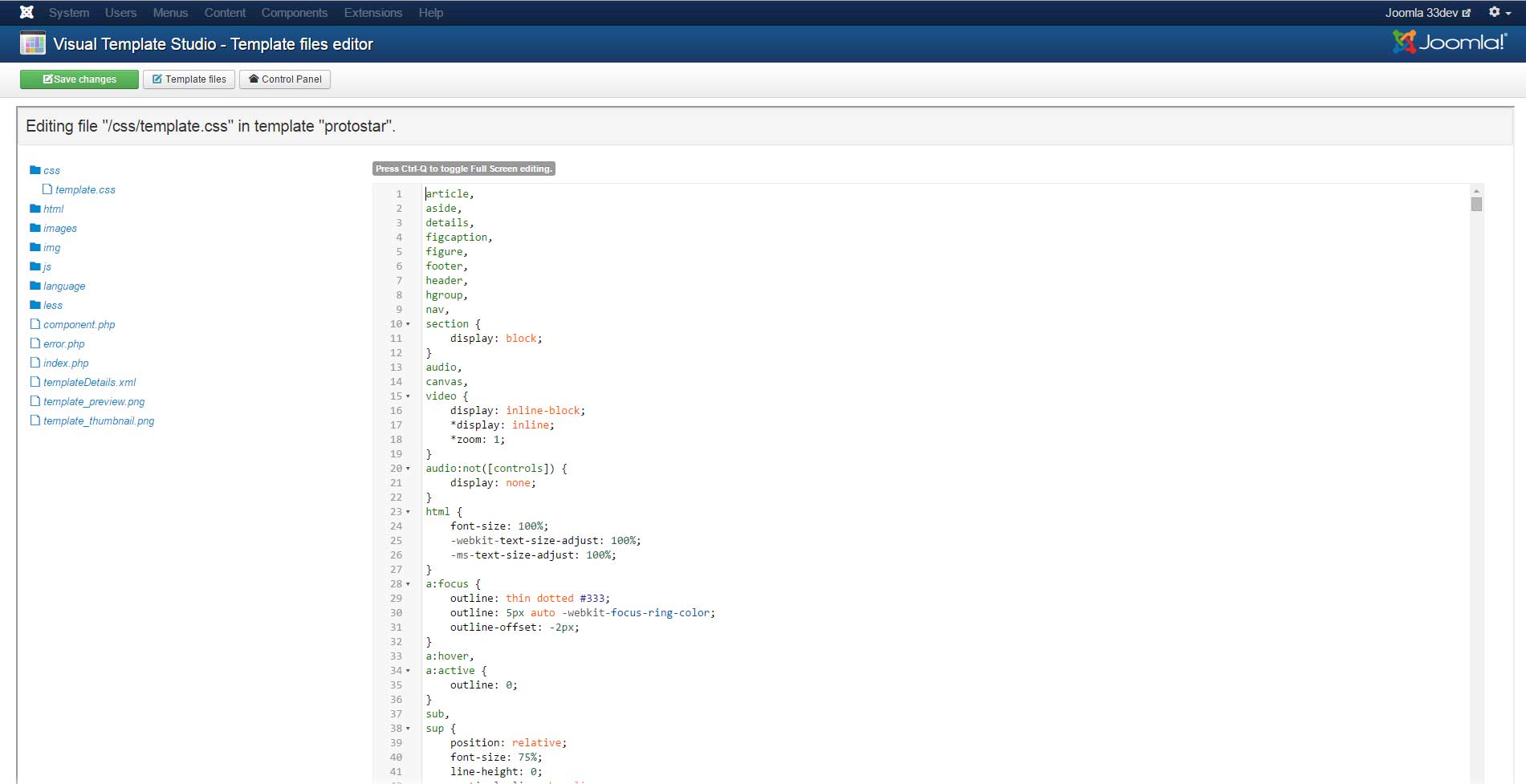This screenshot has width=1526, height=784.
Task: Open the System menu
Action: (x=69, y=13)
